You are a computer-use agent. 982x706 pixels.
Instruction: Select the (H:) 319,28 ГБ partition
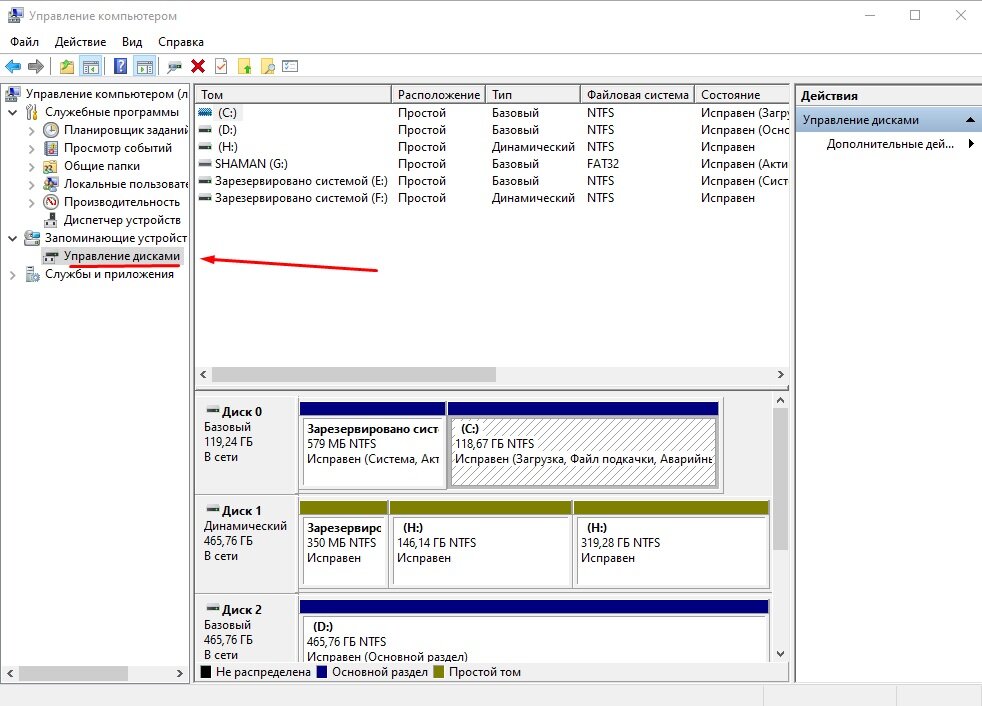(x=671, y=544)
